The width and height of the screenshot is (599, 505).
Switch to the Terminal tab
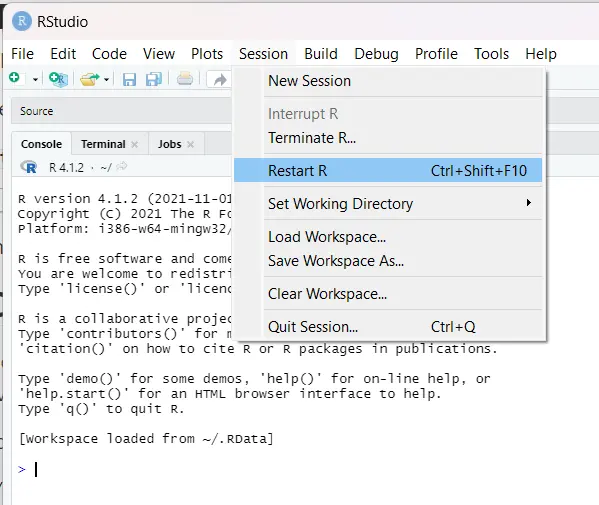103,144
